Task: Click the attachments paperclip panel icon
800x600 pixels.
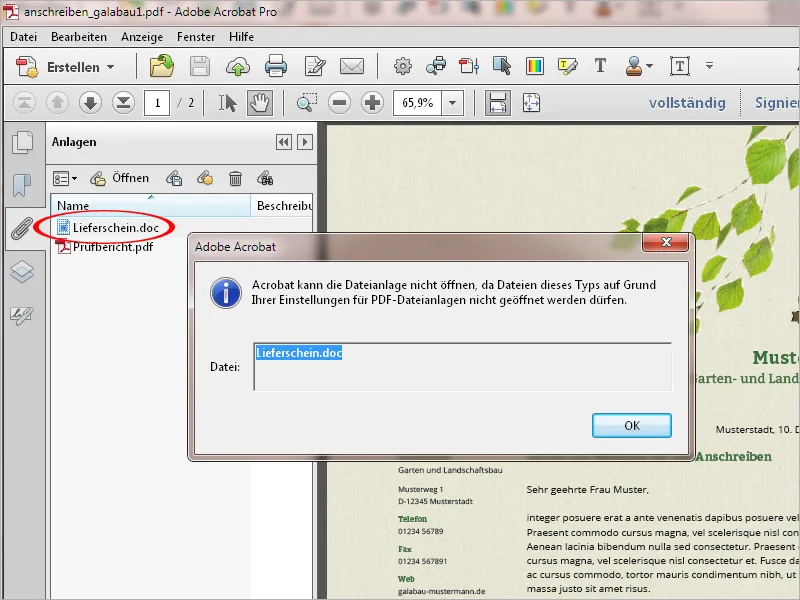Action: (x=22, y=229)
